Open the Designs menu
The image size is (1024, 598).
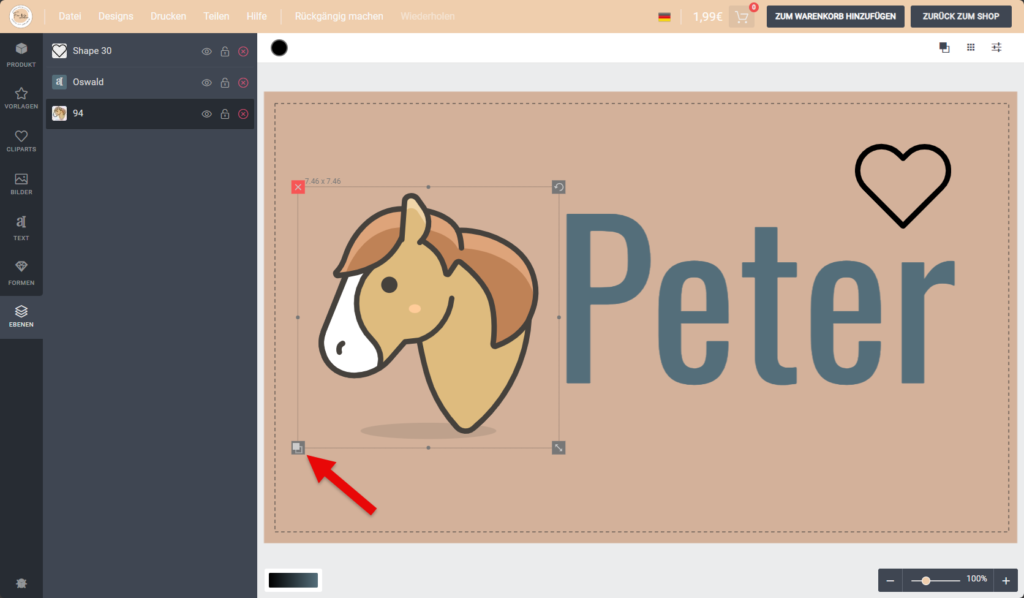coord(115,17)
